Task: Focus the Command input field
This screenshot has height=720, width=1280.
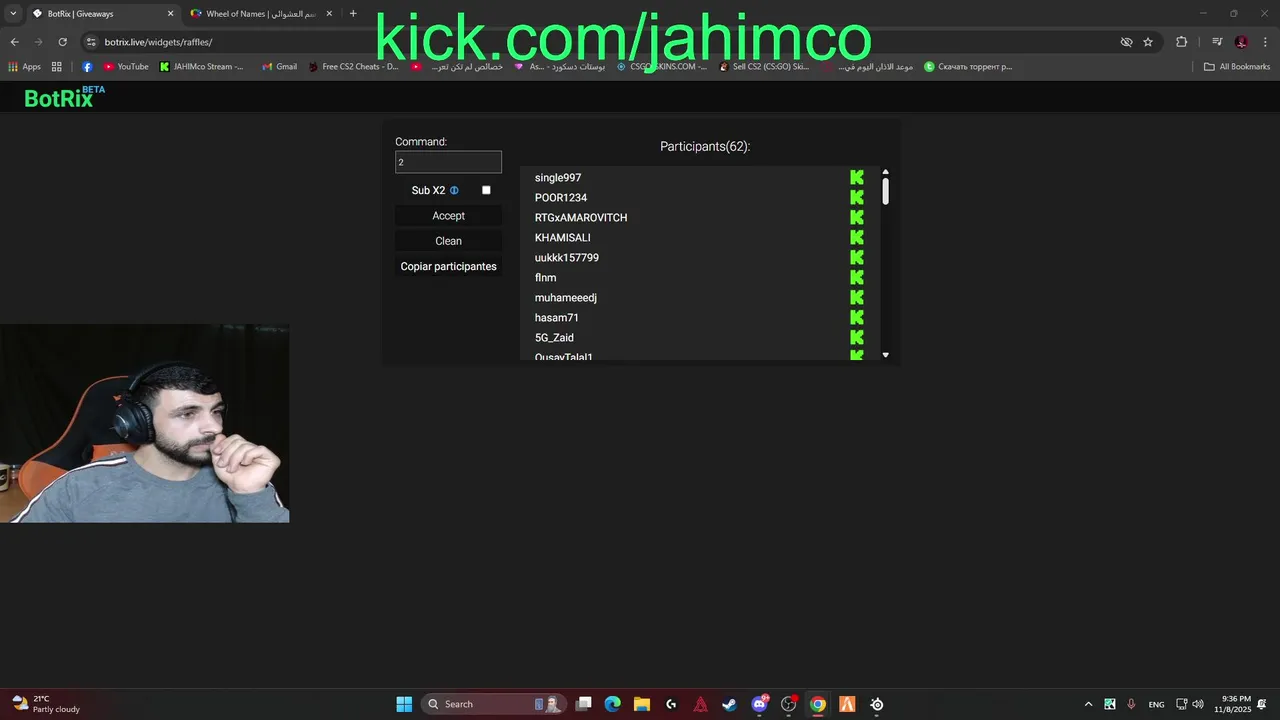Action: pos(448,162)
